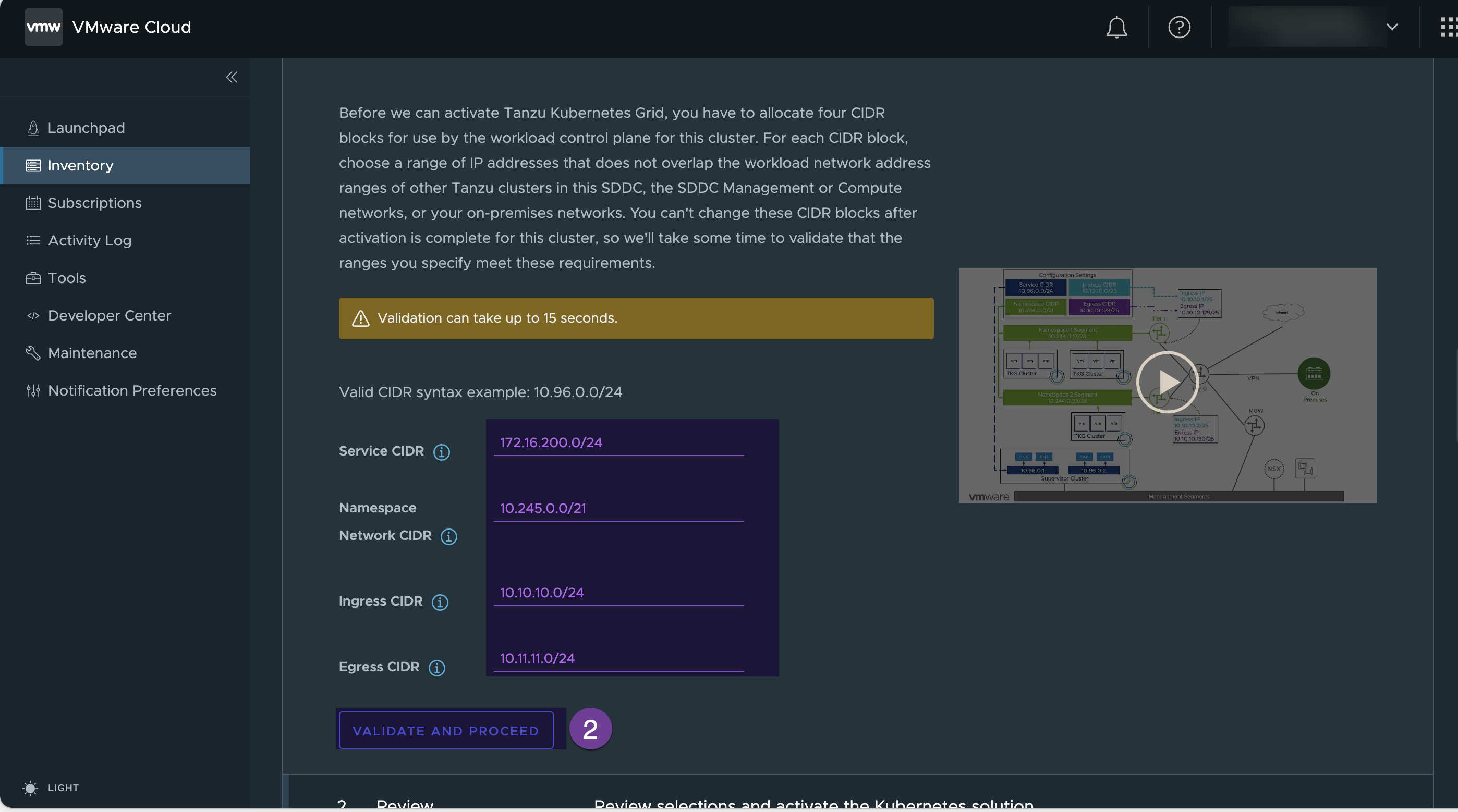The height and width of the screenshot is (812, 1458).
Task: Open the Activity Log page
Action: 125,240
